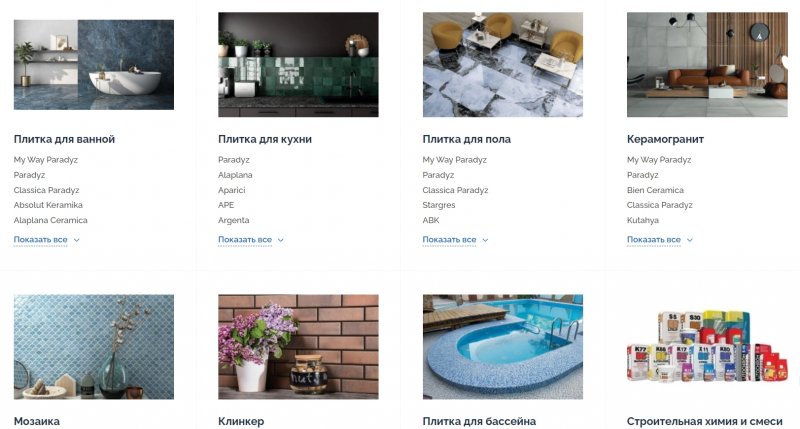Open Строительная химия и смеси heading
Image resolution: width=800 pixels, height=429 pixels.
pos(705,421)
